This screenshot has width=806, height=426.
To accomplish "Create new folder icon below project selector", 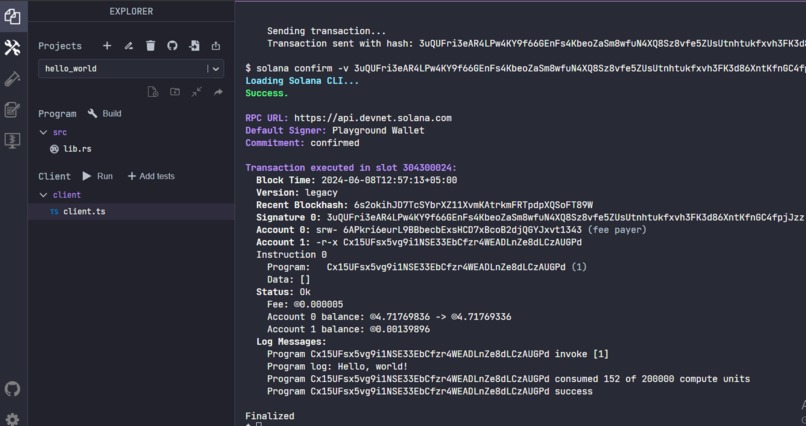I will point(175,92).
